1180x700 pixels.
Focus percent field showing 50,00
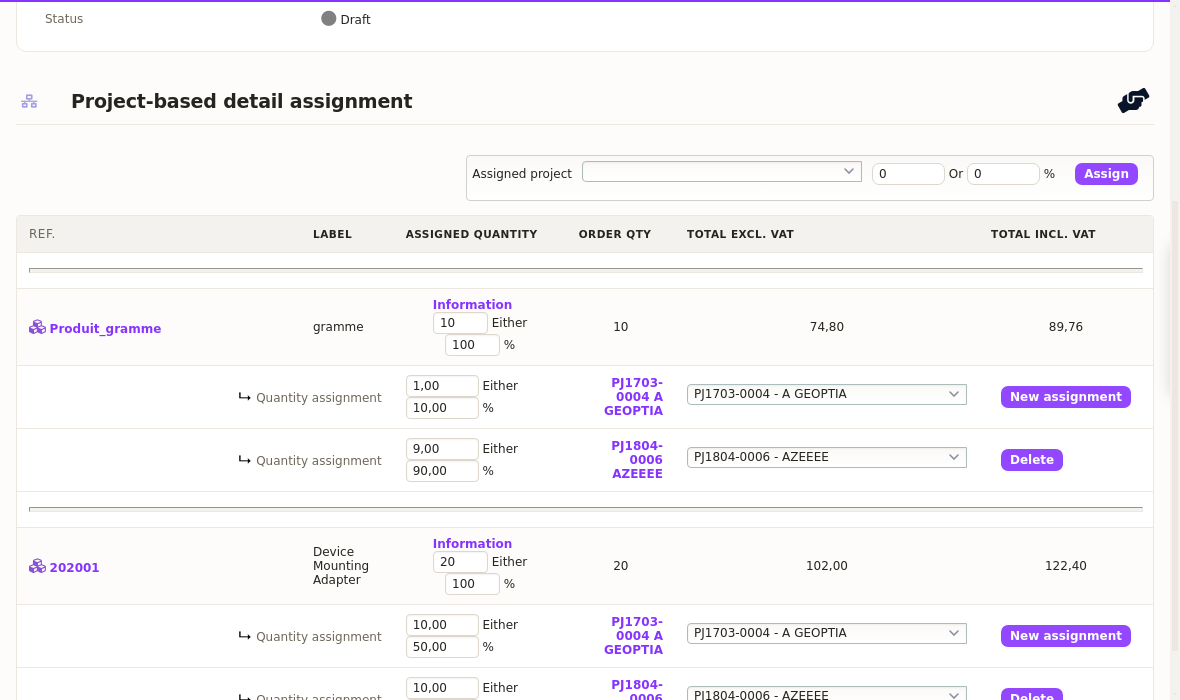[442, 647]
